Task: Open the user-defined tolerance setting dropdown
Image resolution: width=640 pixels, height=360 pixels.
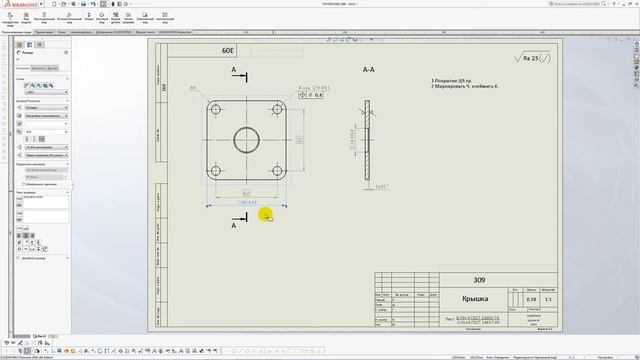Action: pos(47,116)
